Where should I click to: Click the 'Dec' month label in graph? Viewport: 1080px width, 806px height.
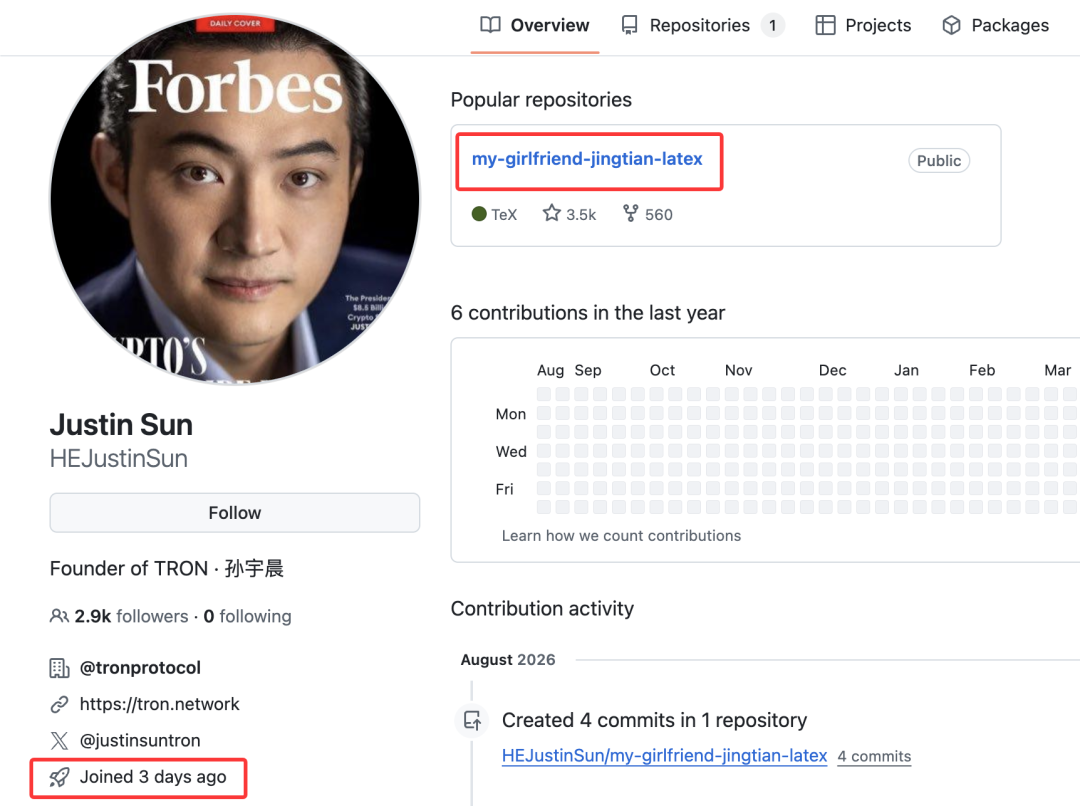click(832, 371)
